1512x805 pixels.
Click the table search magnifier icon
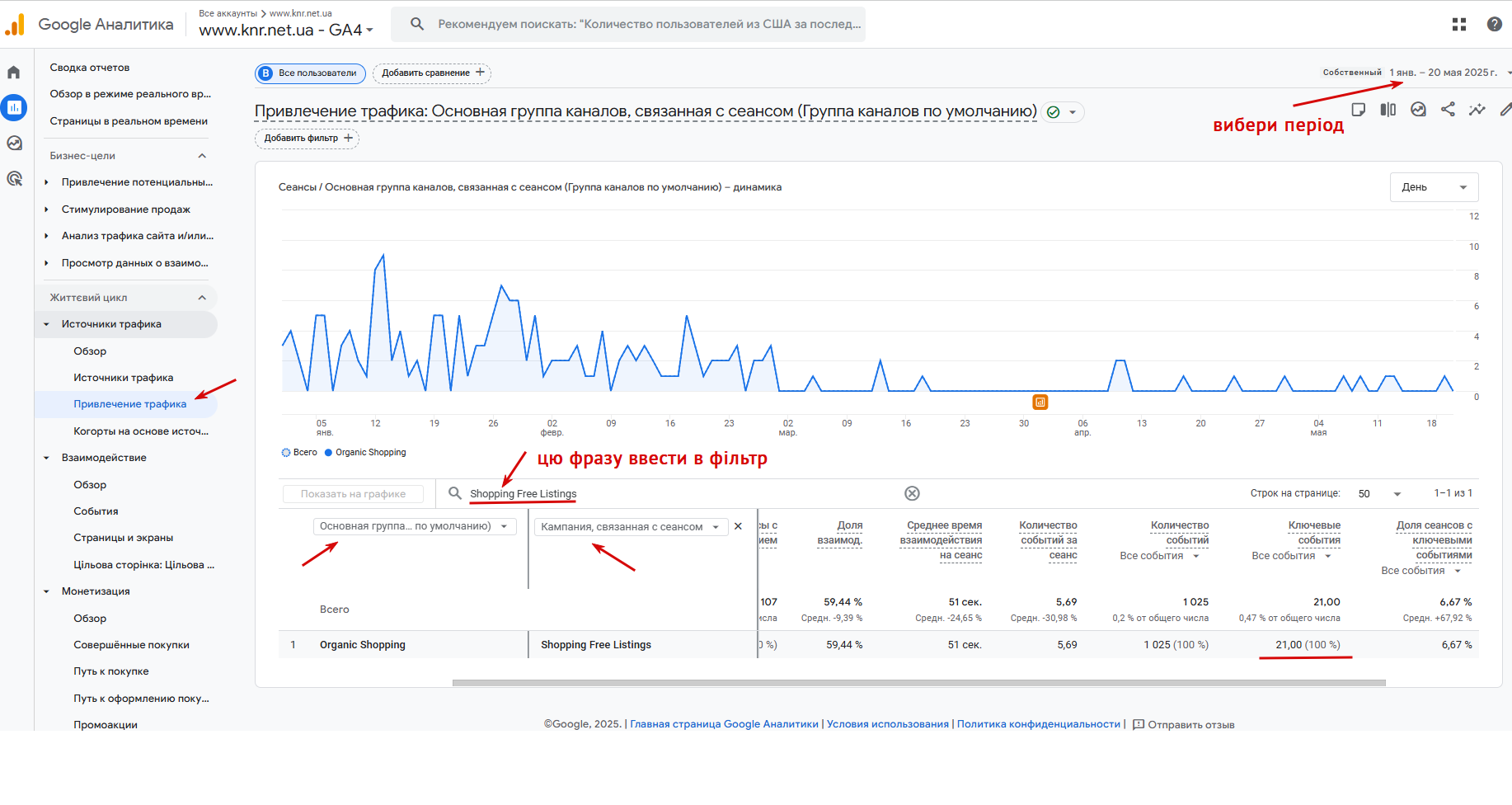tap(454, 493)
